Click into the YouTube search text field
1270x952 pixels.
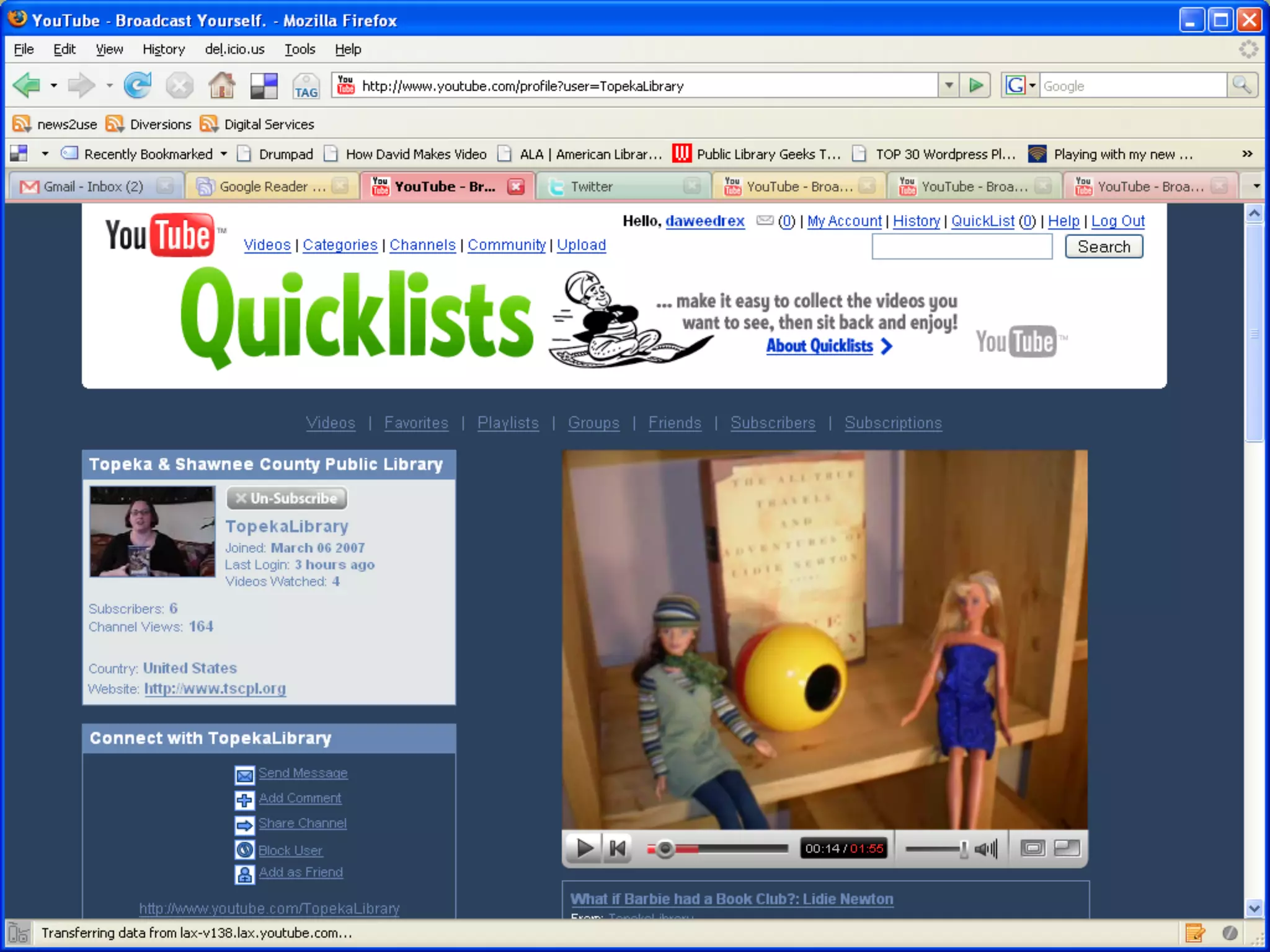961,247
